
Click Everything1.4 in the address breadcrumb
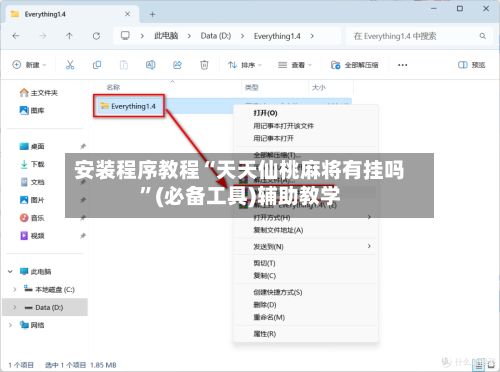pyautogui.click(x=277, y=36)
